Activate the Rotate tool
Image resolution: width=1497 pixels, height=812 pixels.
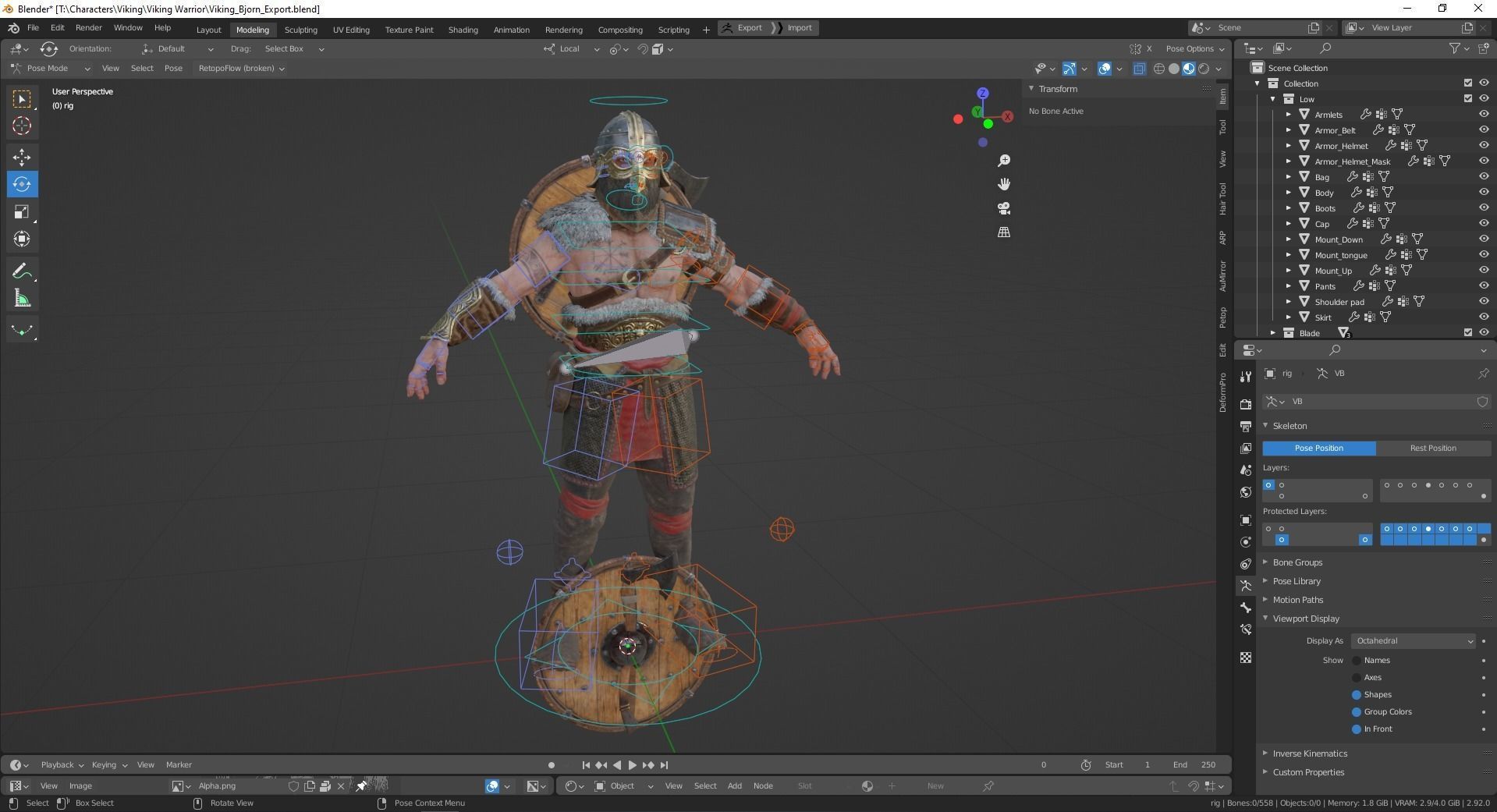tap(22, 184)
